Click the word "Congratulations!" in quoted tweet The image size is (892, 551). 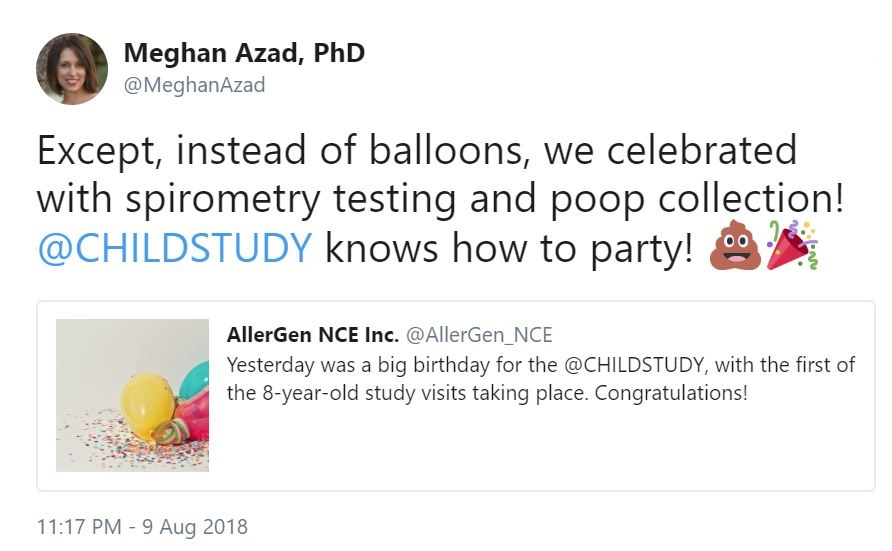point(671,392)
